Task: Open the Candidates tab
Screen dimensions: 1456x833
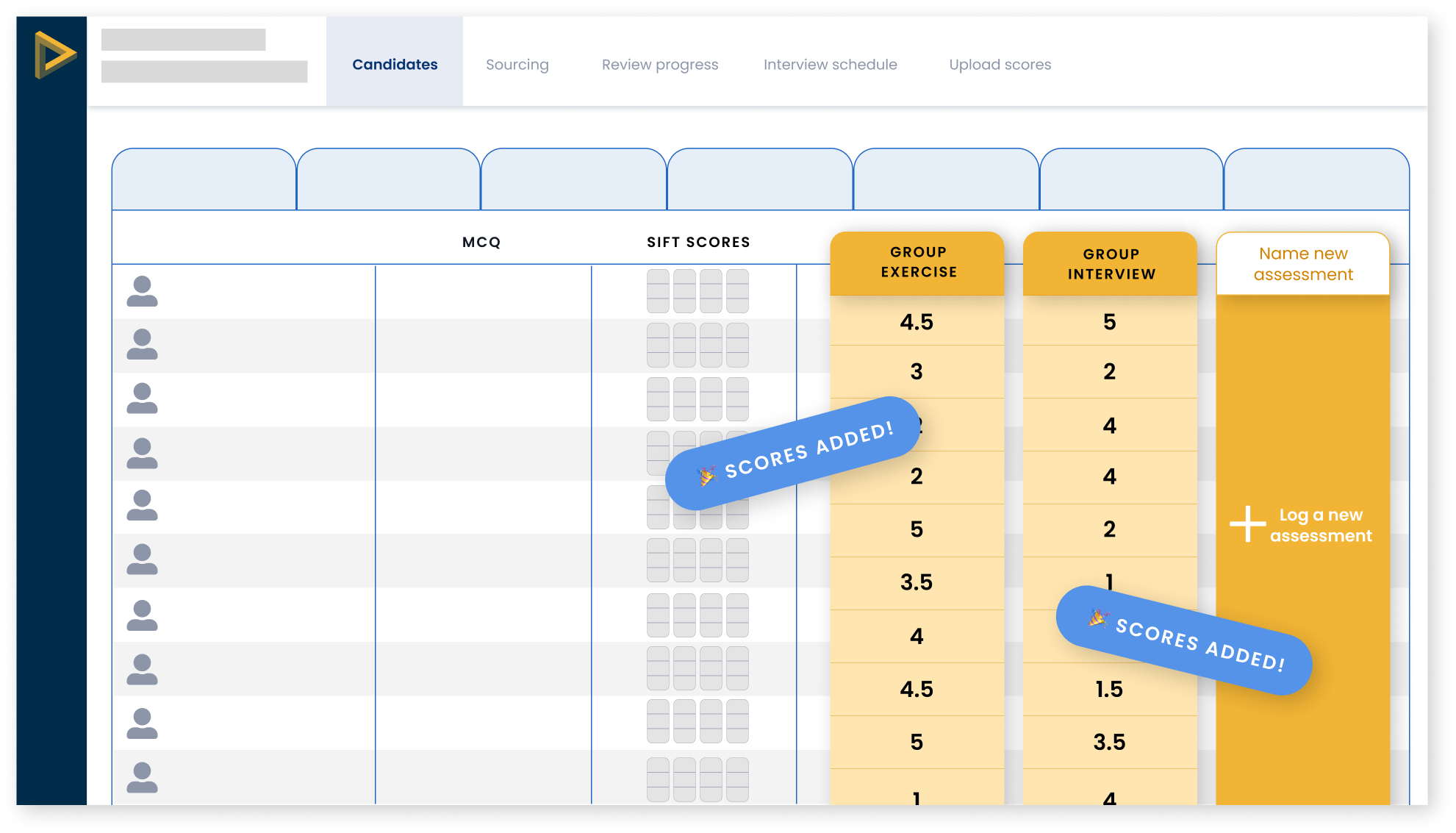Action: tap(395, 65)
